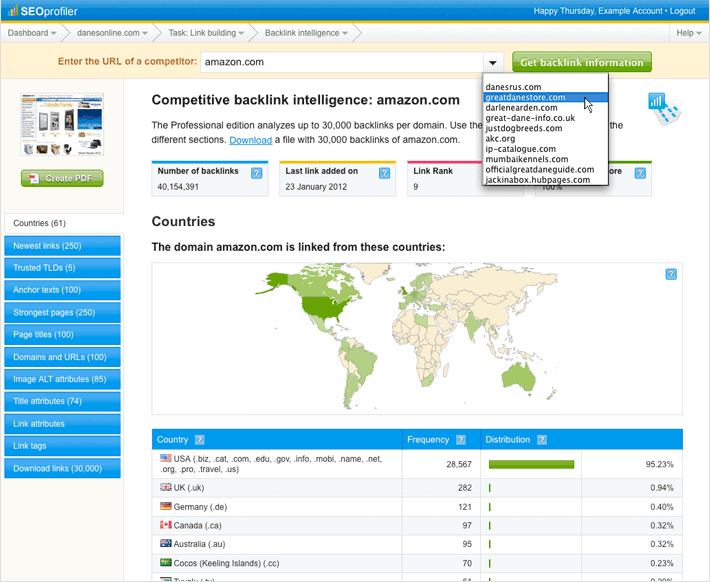Open the Link tags section

click(x=62, y=446)
